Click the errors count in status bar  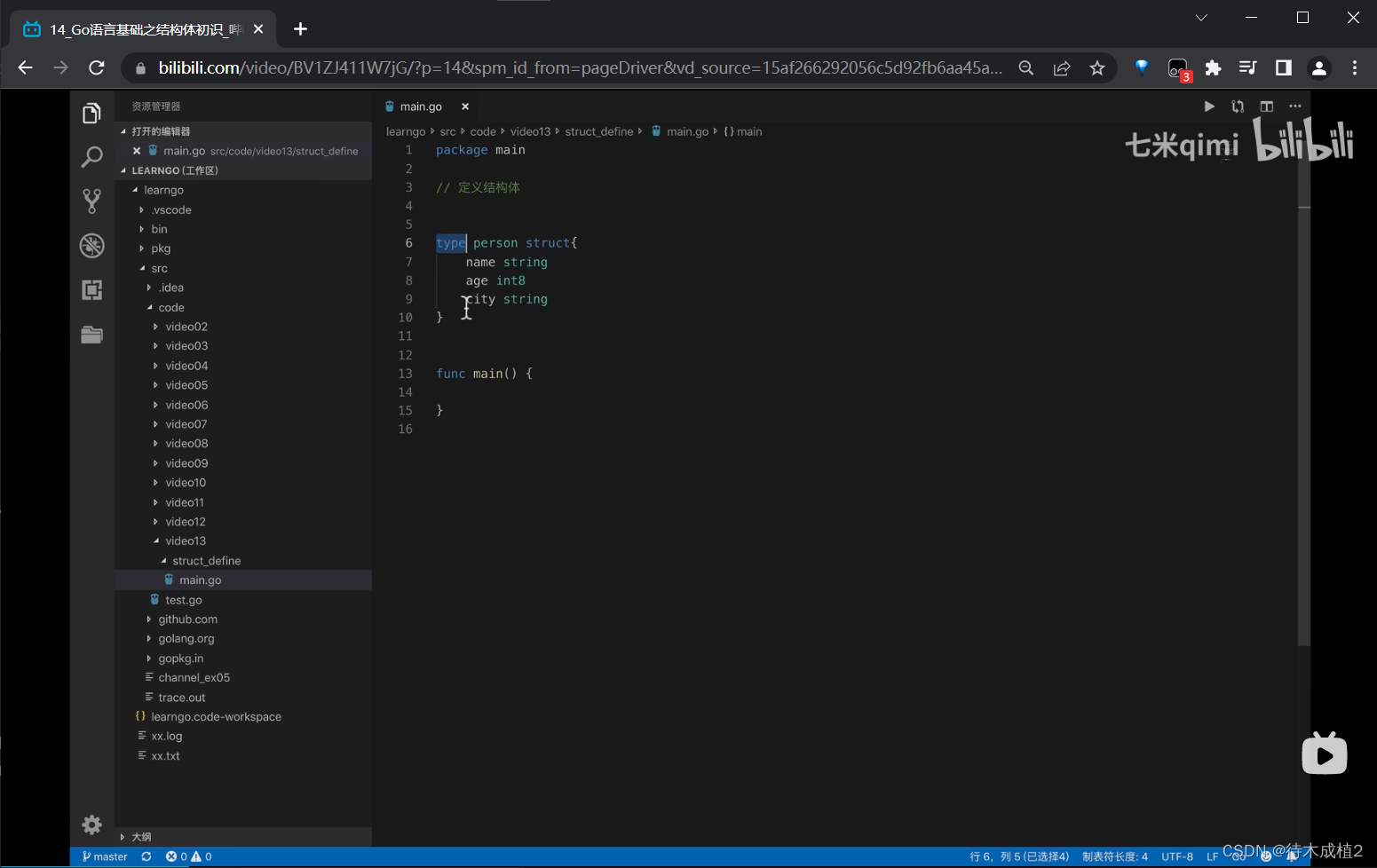pyautogui.click(x=177, y=856)
